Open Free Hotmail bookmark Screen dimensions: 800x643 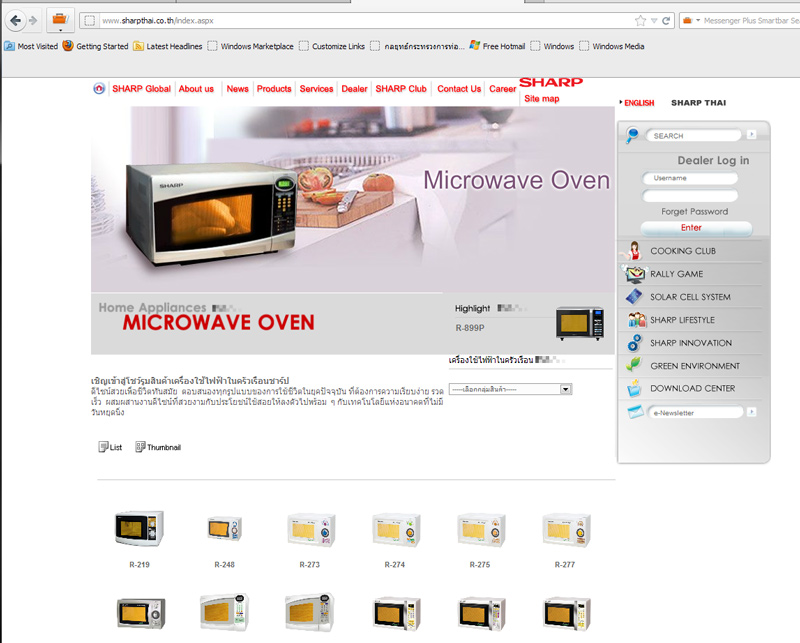tap(497, 46)
